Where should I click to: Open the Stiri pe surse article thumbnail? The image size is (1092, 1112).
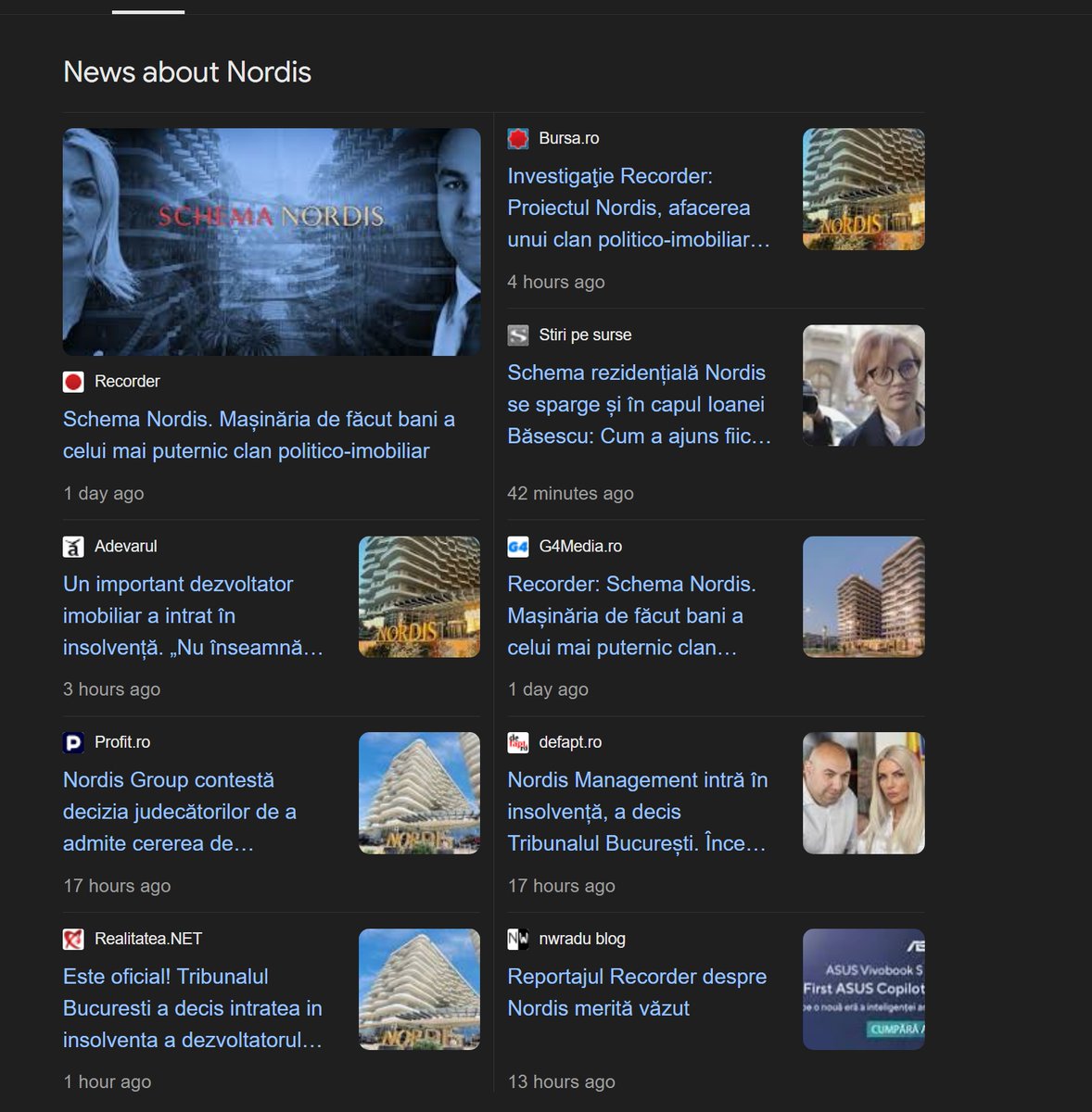click(x=864, y=385)
